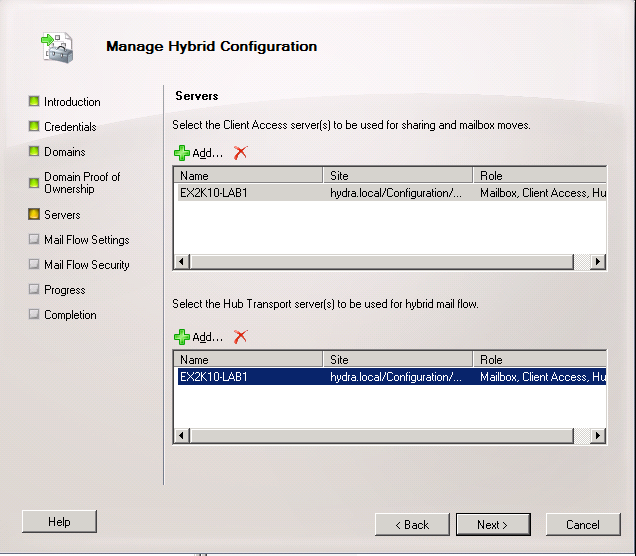Click the green plus Add icon for Hub Transport servers
The width and height of the screenshot is (636, 556).
(182, 337)
